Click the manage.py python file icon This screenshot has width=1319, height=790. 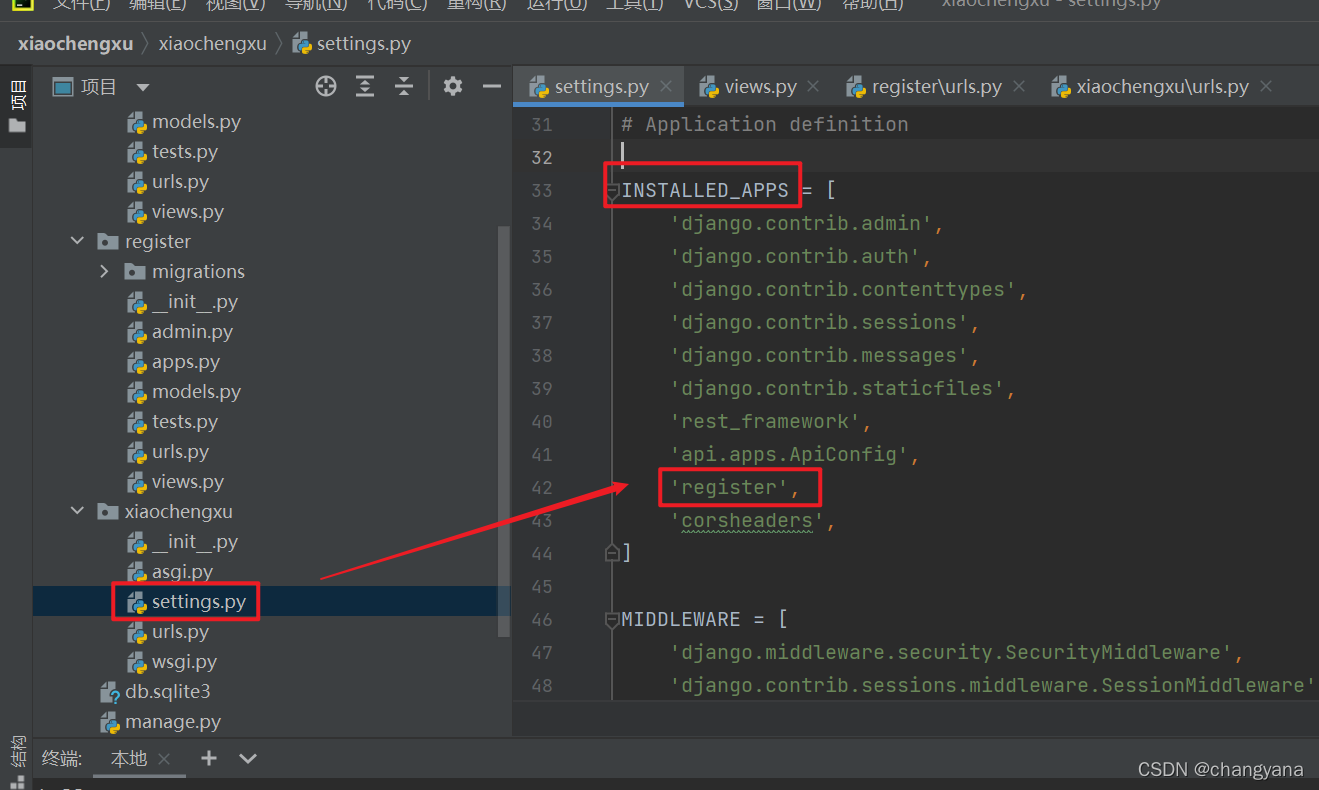[109, 722]
